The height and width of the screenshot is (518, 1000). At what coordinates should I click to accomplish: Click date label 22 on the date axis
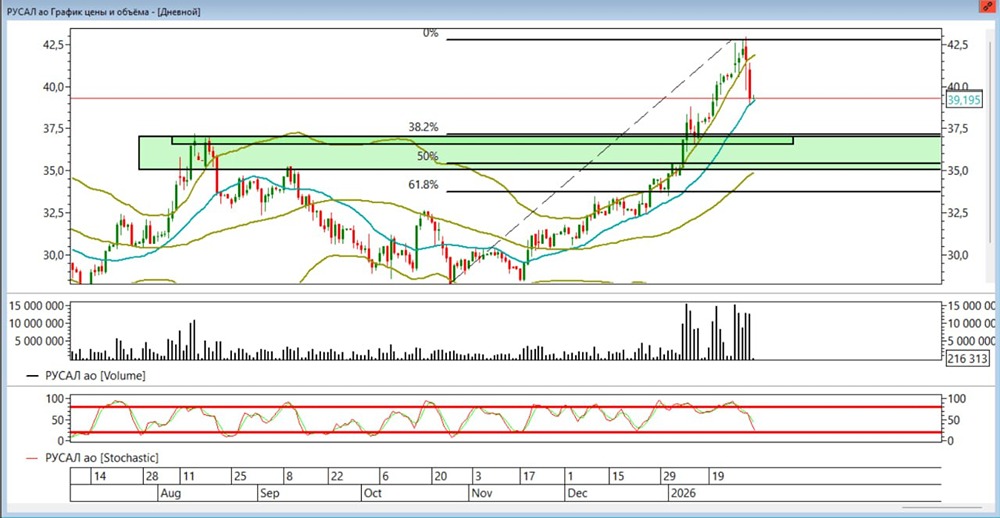pyautogui.click(x=337, y=477)
